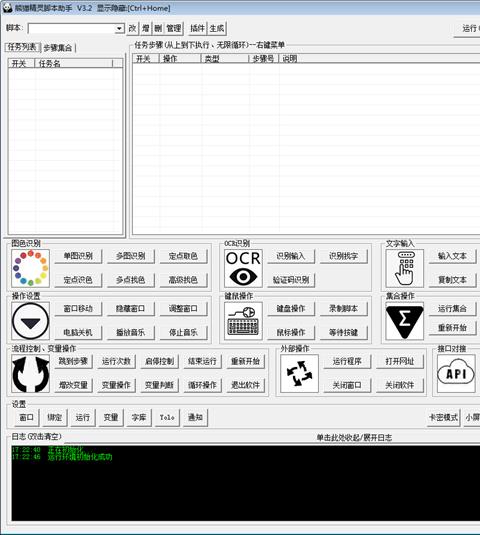Click the 跳到步骤 button

pyautogui.click(x=73, y=361)
